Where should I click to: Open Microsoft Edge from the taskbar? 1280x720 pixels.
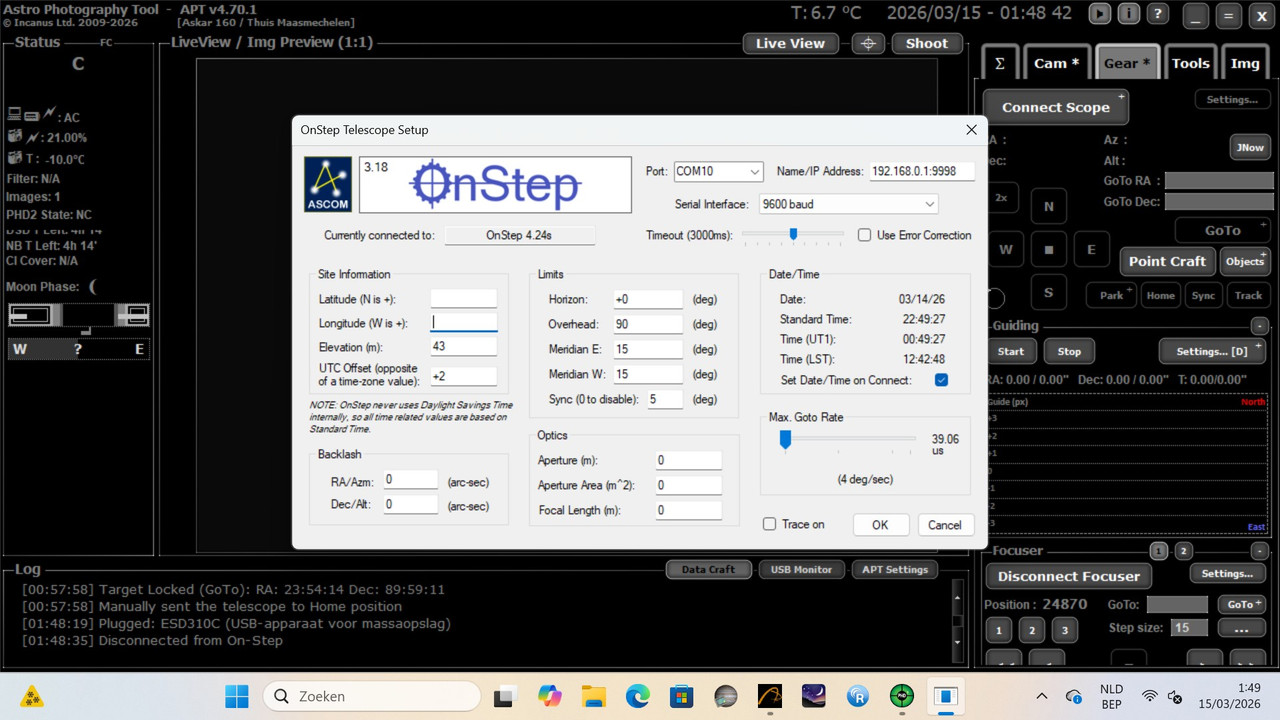pyautogui.click(x=637, y=696)
